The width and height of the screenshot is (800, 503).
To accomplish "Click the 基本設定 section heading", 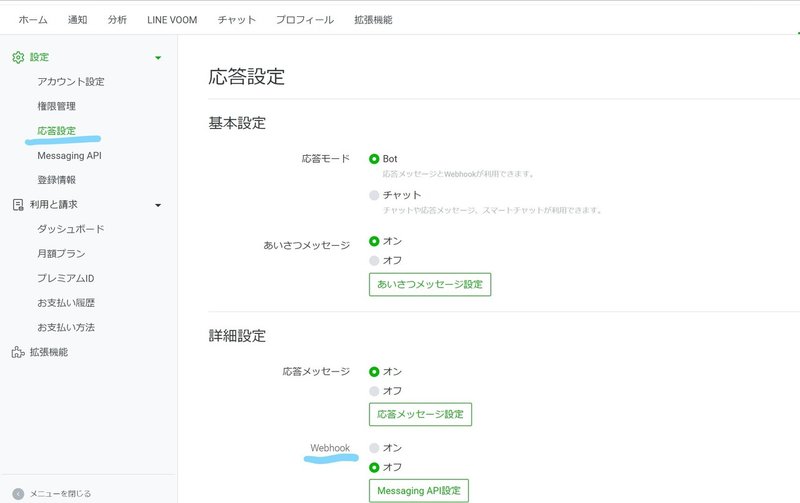I will (237, 123).
